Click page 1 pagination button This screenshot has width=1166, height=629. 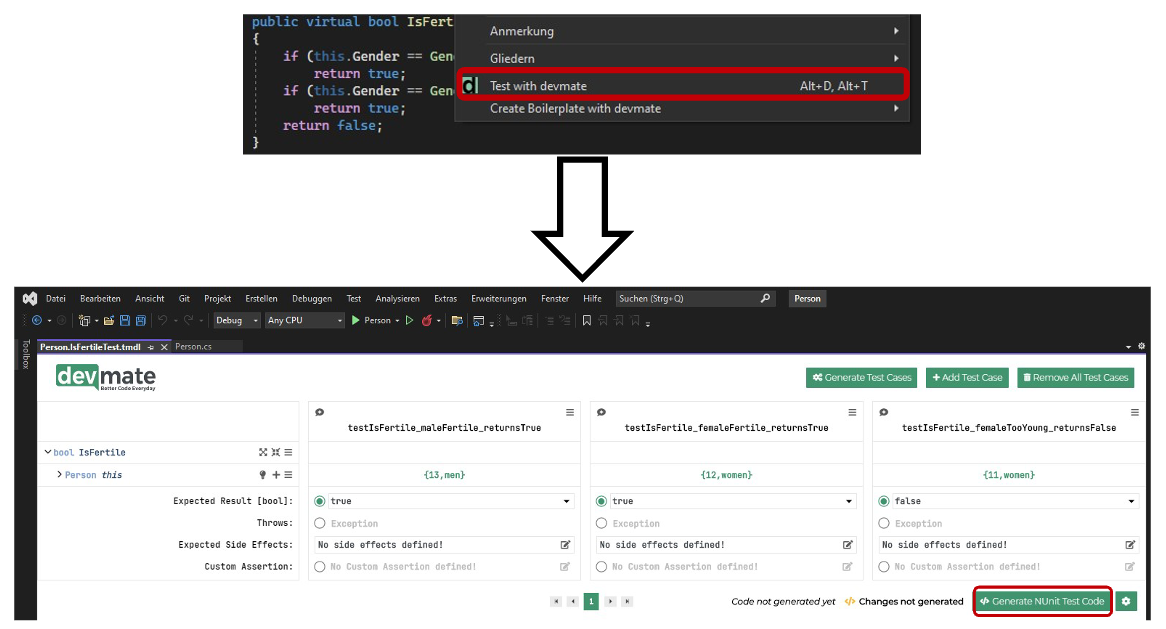coord(591,601)
